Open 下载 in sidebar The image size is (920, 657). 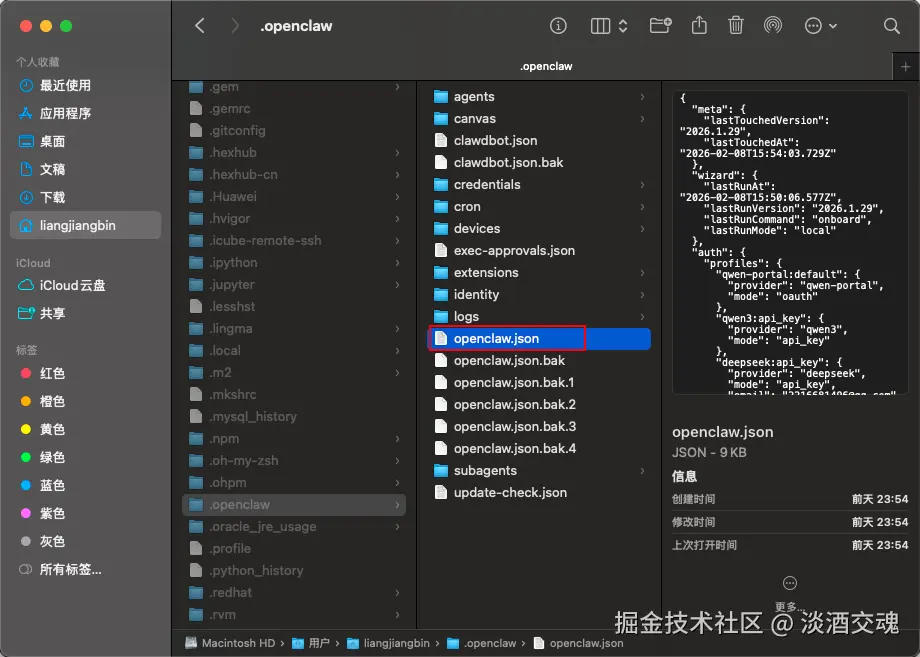pyautogui.click(x=86, y=197)
